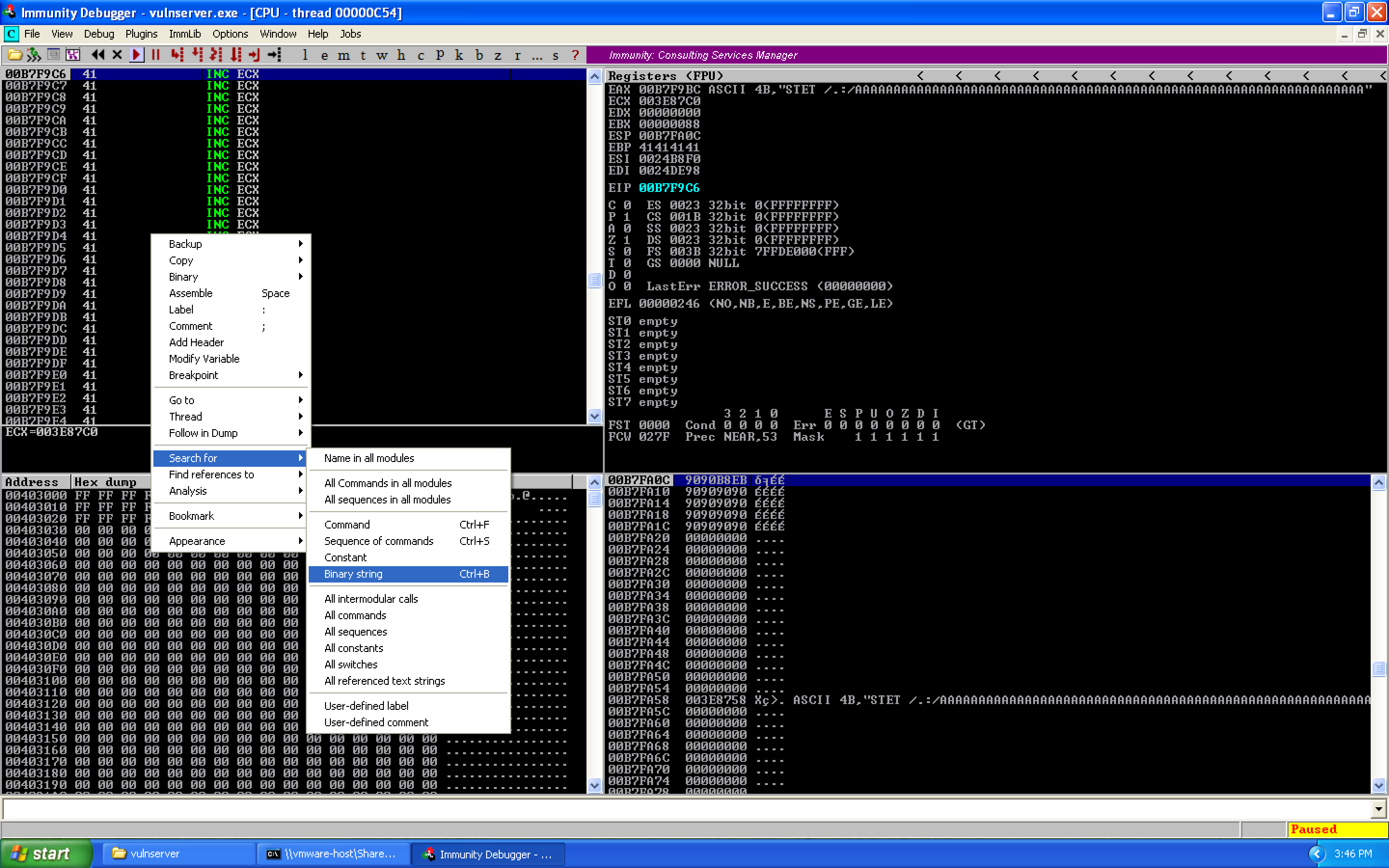Open the Call stack window
Viewport: 1389px width, 868px height.
pyautogui.click(x=459, y=55)
